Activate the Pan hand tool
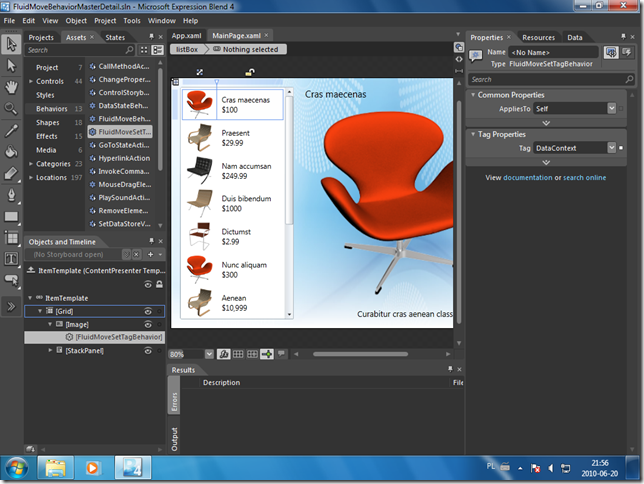Viewport: 644px width, 484px height. pos(11,87)
